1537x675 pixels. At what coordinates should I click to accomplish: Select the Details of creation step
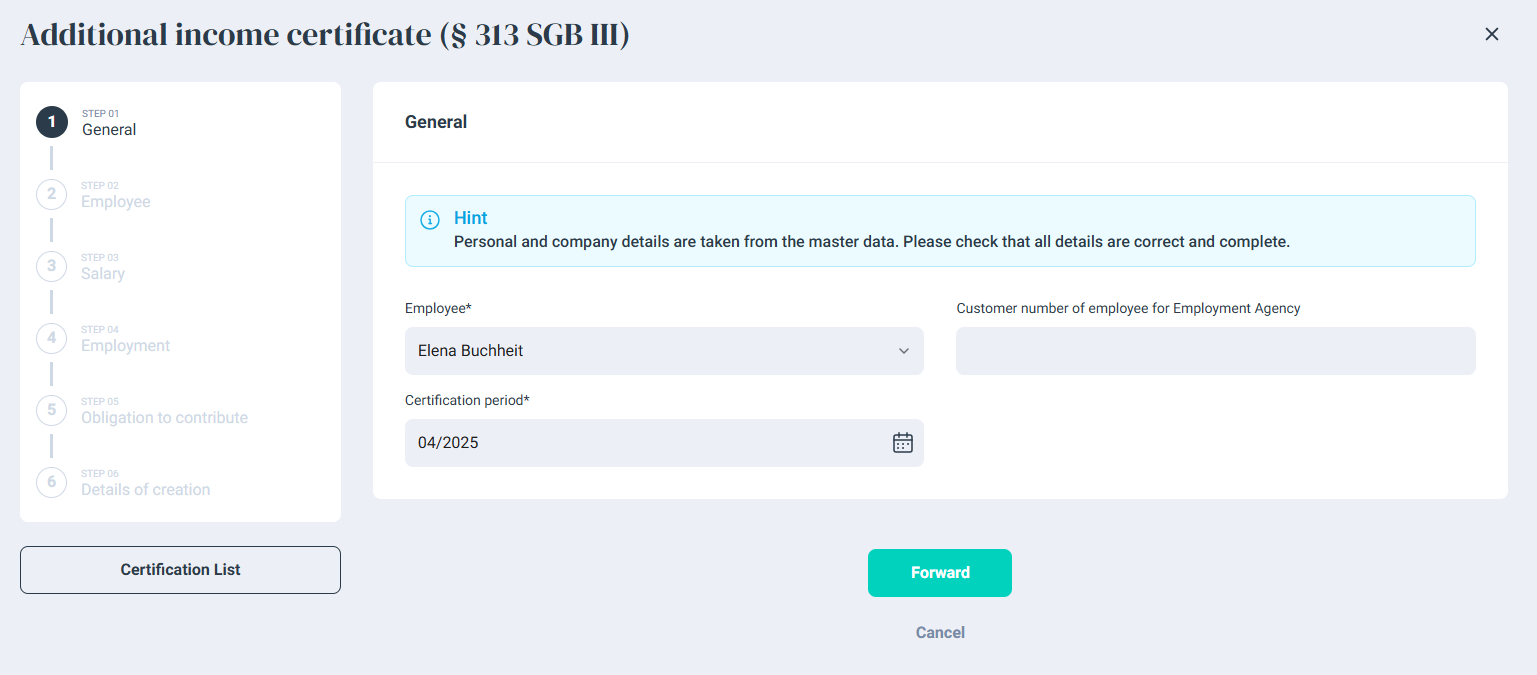(145, 490)
